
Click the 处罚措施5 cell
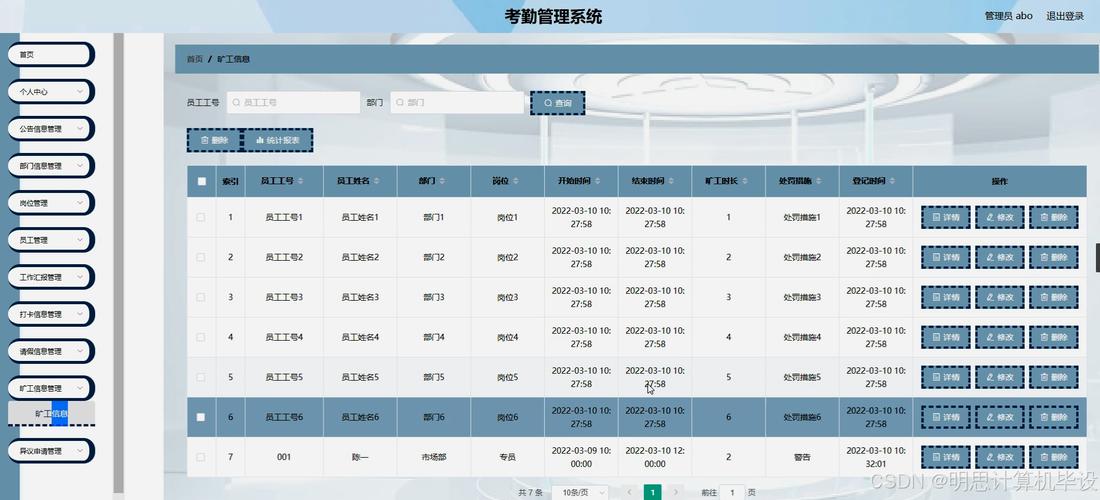click(x=802, y=377)
